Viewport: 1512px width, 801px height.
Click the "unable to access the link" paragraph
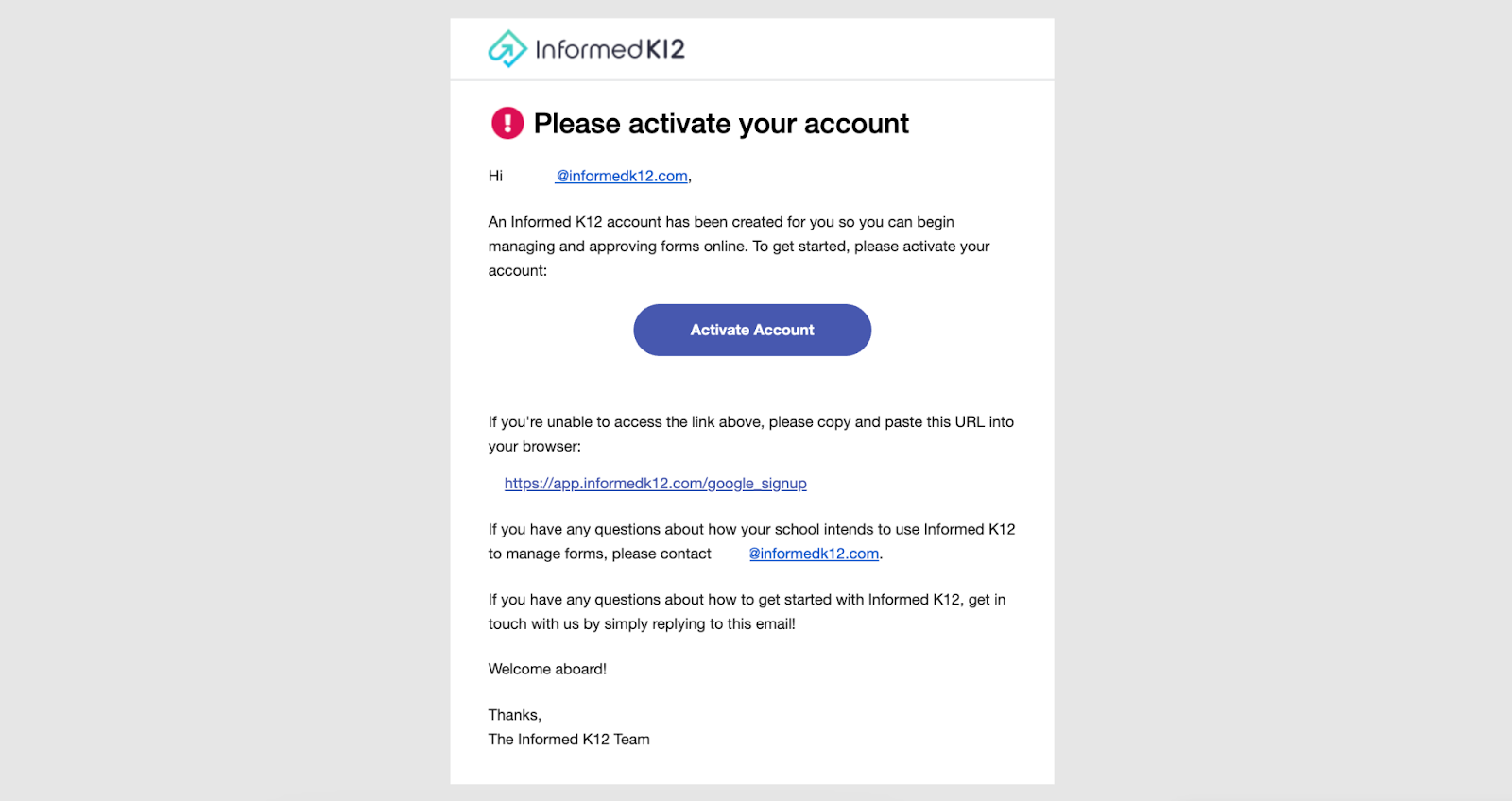[x=750, y=434]
